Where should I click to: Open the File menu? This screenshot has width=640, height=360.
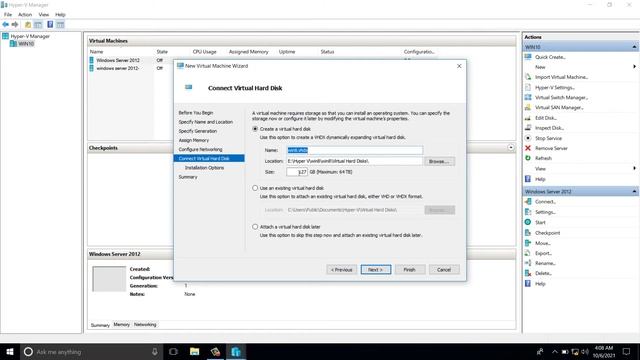click(x=8, y=14)
